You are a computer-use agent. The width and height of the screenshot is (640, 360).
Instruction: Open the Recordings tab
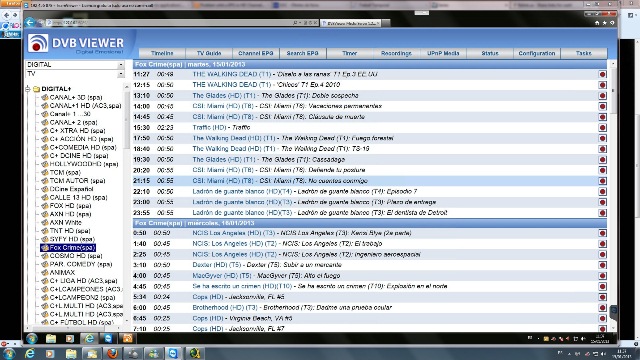pos(396,53)
